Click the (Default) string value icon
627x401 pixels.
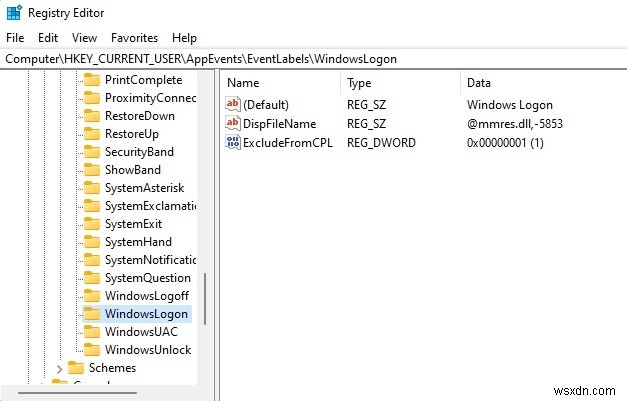[x=233, y=104]
